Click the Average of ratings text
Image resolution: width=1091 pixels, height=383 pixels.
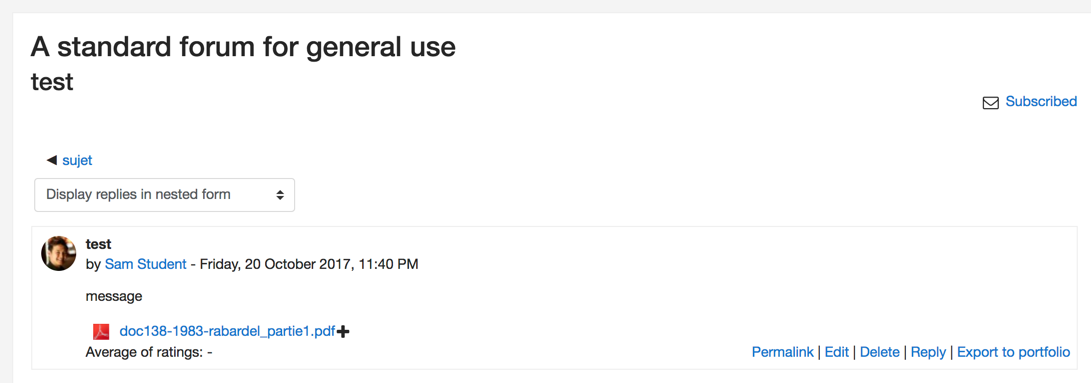(149, 352)
